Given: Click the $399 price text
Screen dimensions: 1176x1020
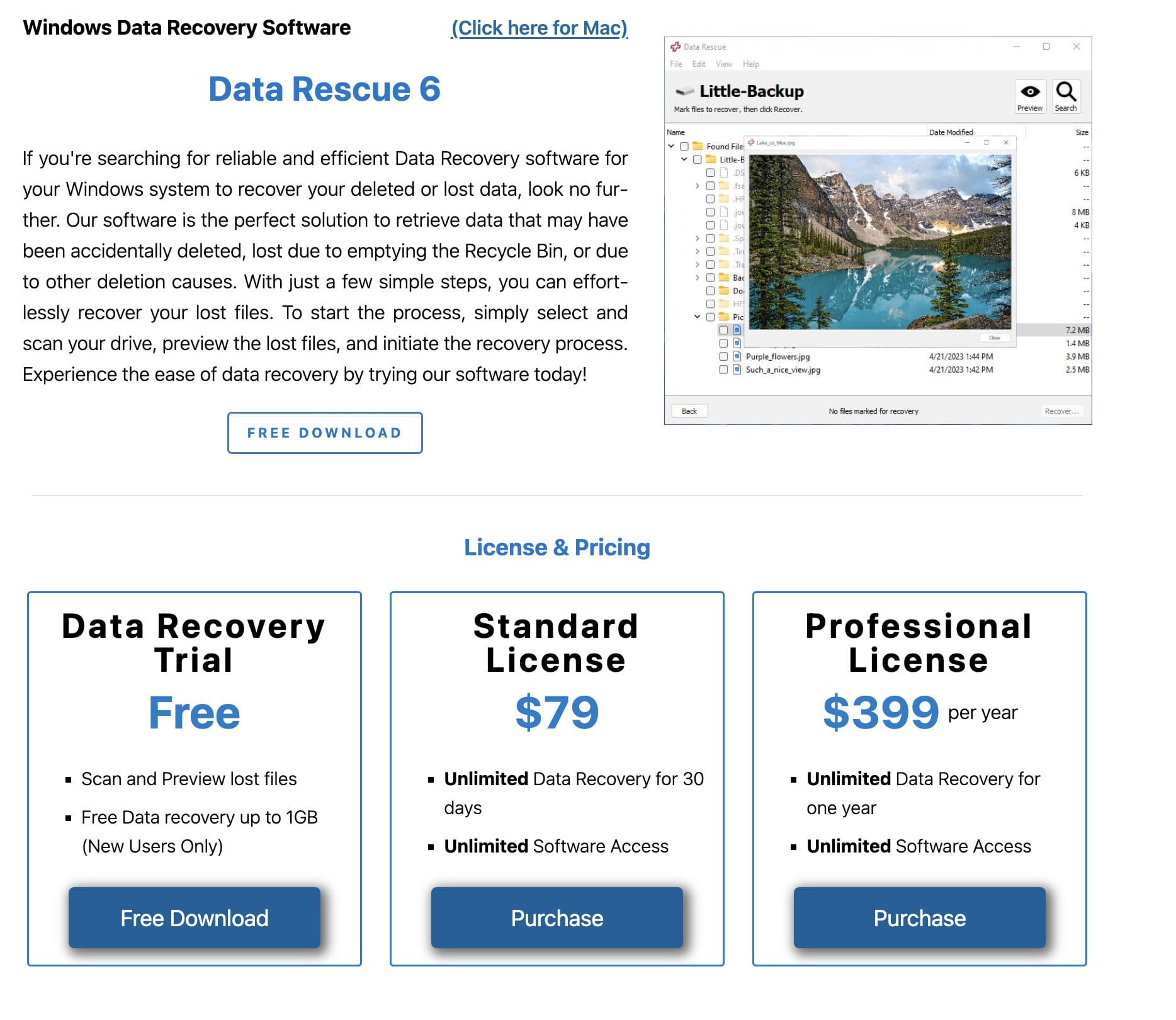Looking at the screenshot, I should [881, 712].
